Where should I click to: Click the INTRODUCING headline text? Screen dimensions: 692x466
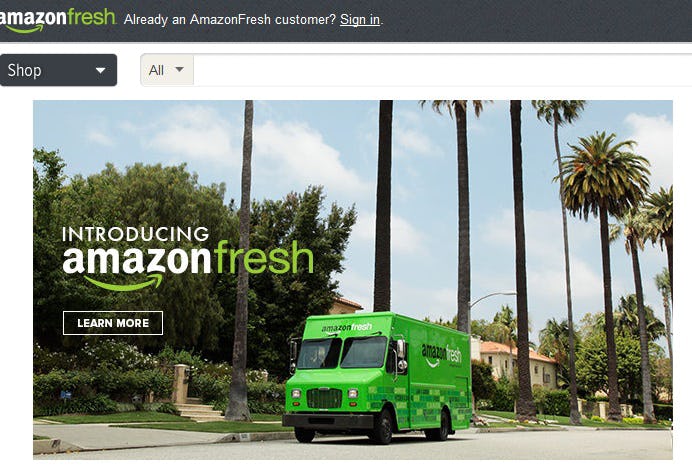point(135,234)
